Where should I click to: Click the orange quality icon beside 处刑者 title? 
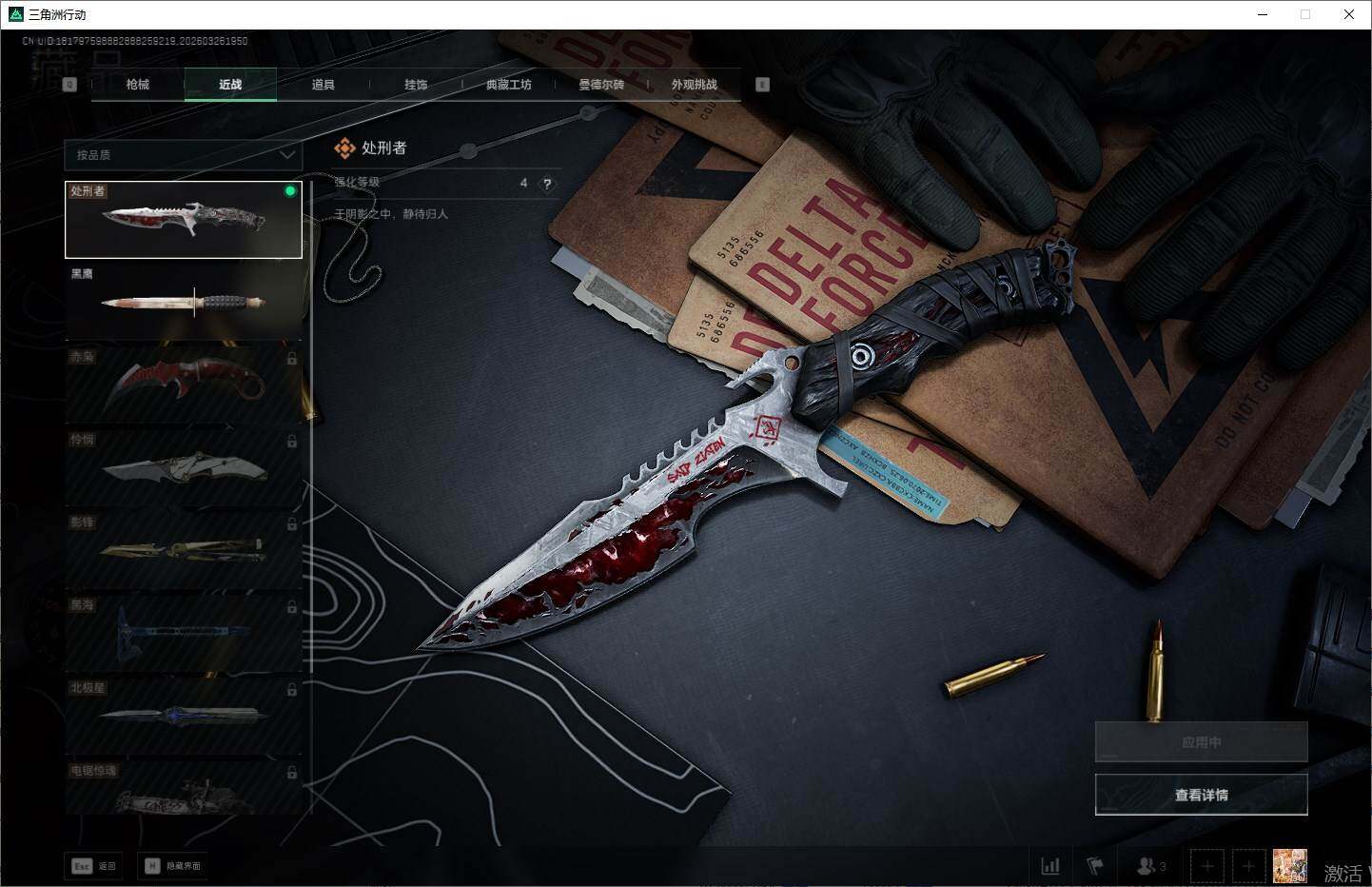tap(344, 148)
